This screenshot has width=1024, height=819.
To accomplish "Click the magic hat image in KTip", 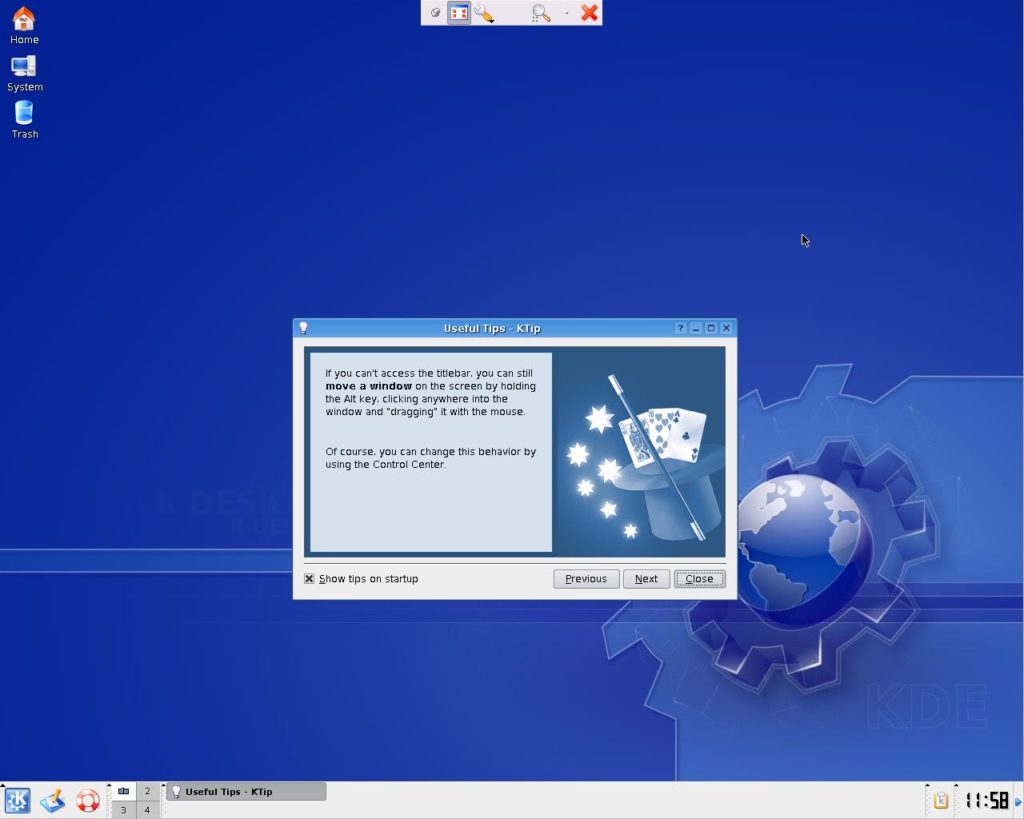I will coord(641,452).
